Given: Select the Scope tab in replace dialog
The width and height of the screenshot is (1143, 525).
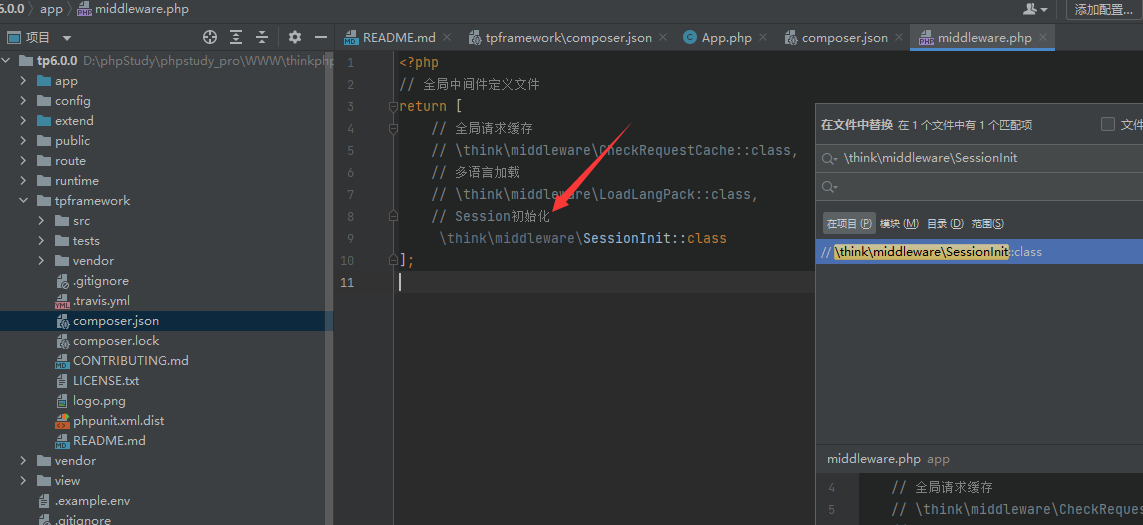Looking at the screenshot, I should coord(987,223).
